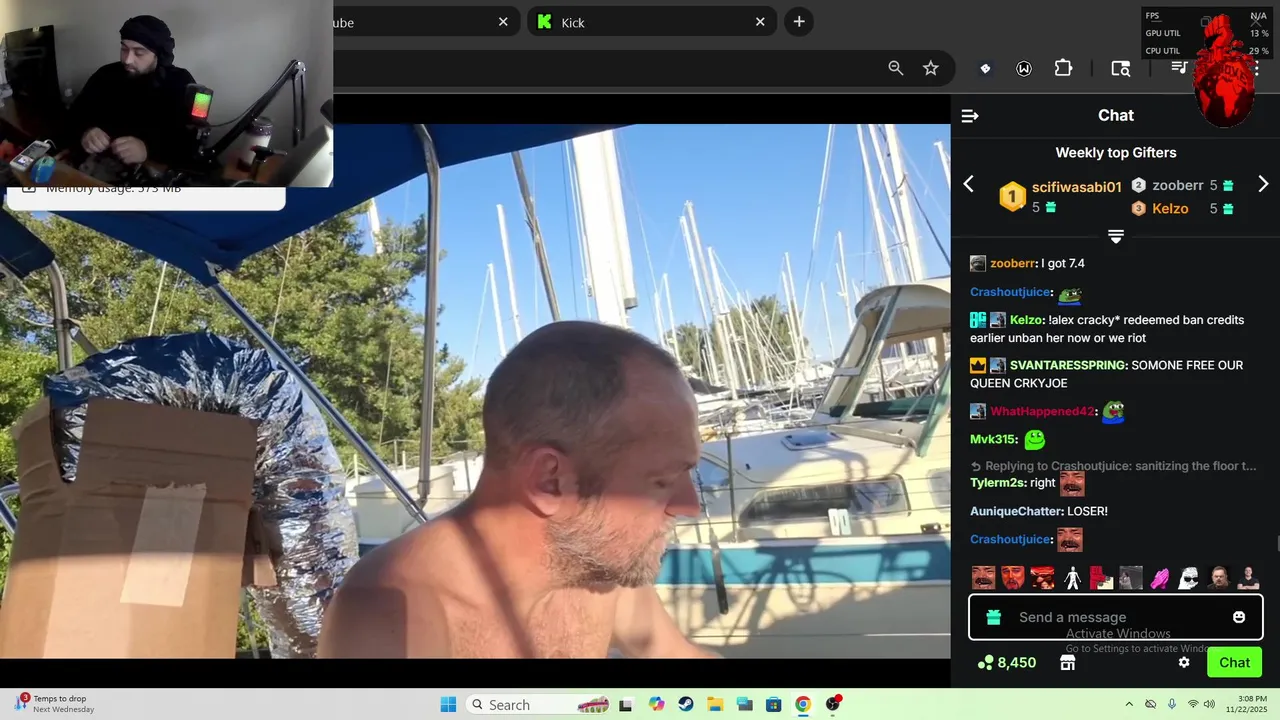Click the stream video player
The width and height of the screenshot is (1280, 720).
pos(475,391)
